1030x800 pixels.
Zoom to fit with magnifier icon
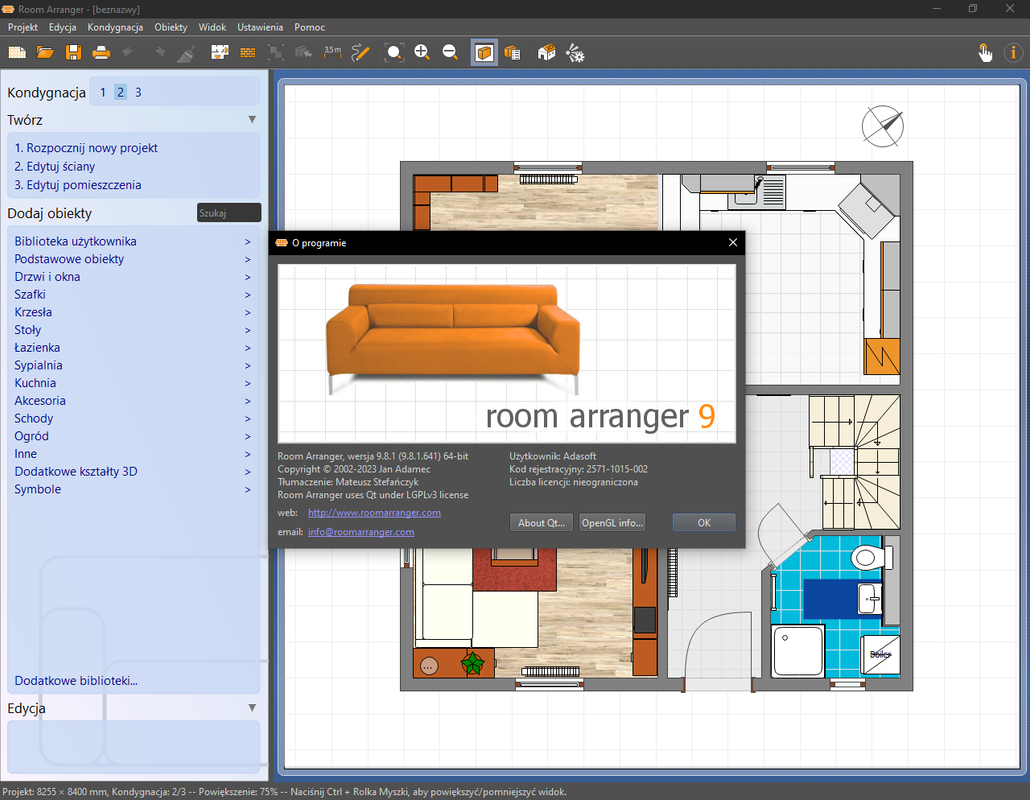394,53
